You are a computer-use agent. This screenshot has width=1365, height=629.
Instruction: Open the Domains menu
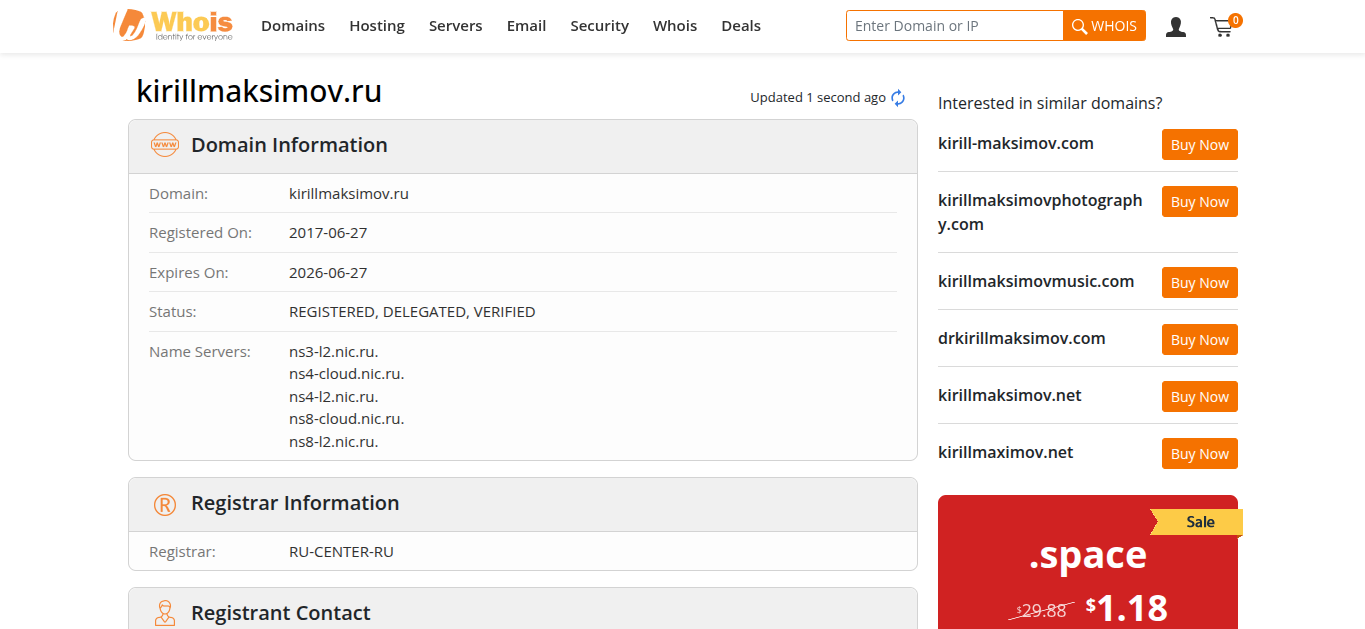(293, 26)
